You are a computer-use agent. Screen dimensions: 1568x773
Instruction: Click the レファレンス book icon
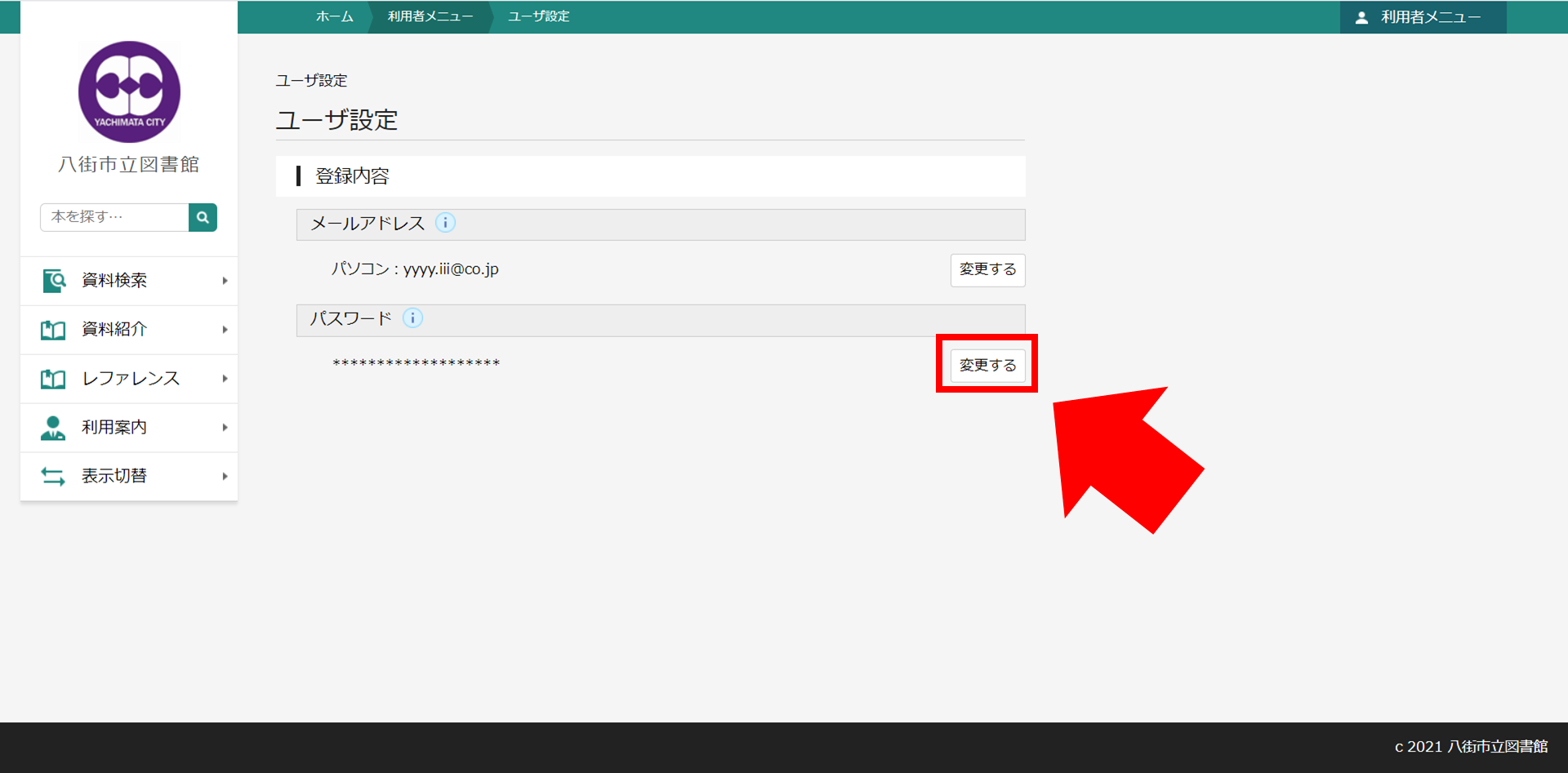coord(53,379)
